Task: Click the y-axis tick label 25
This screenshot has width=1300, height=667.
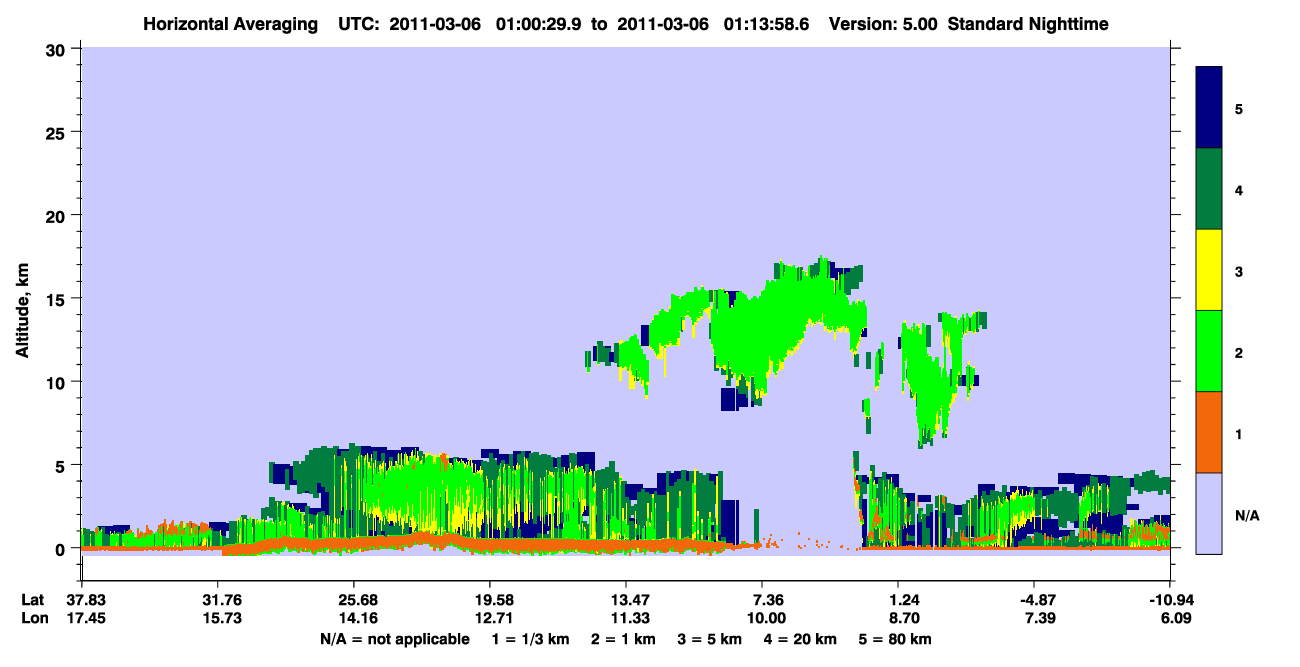Action: coord(57,132)
